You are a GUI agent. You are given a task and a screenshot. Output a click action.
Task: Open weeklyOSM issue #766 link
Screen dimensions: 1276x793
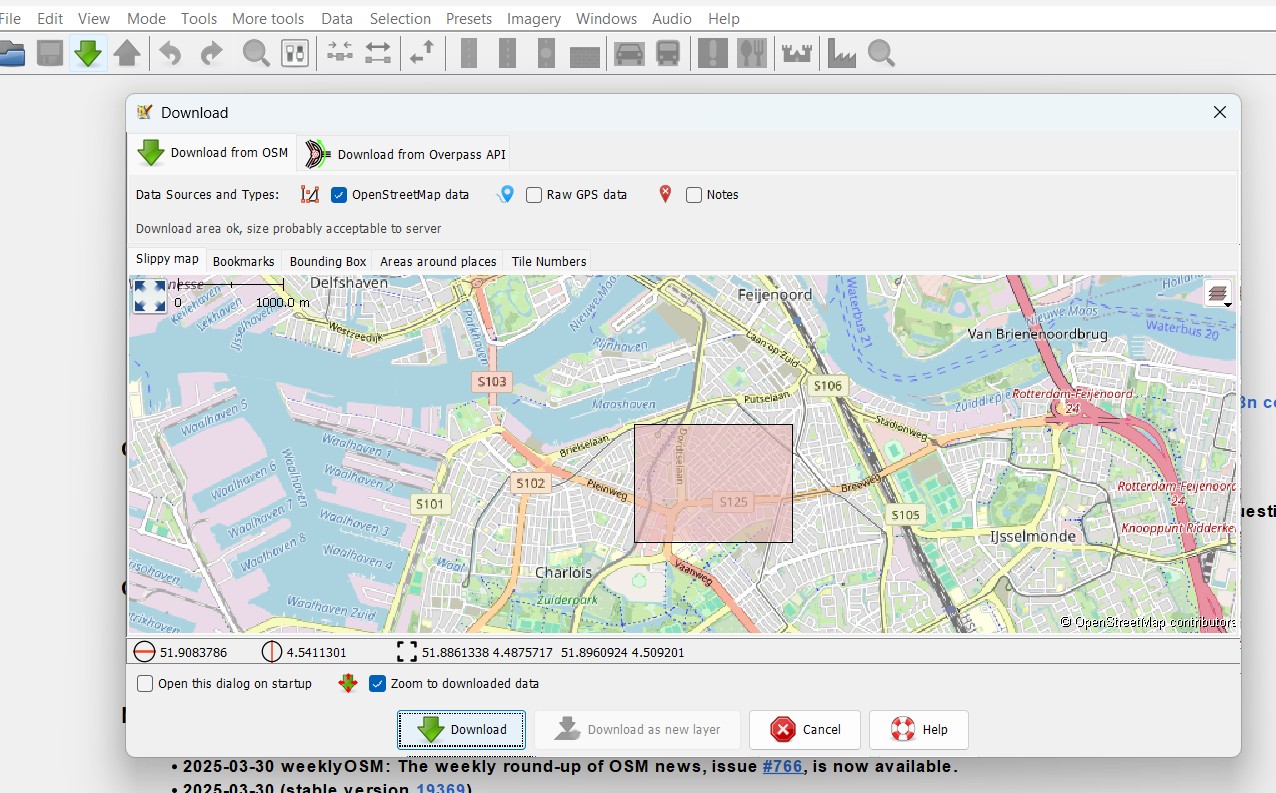[x=782, y=767]
